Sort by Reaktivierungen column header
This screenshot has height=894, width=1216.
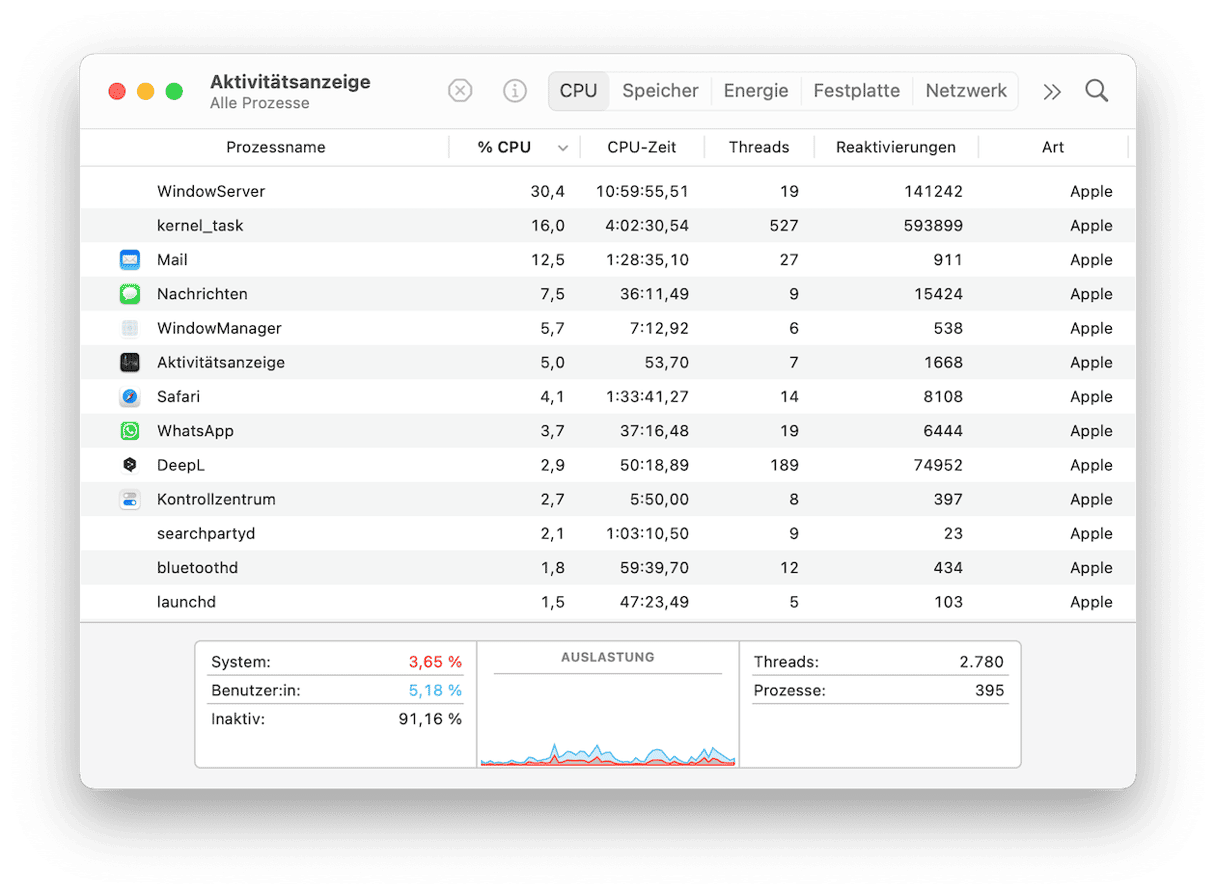click(896, 147)
